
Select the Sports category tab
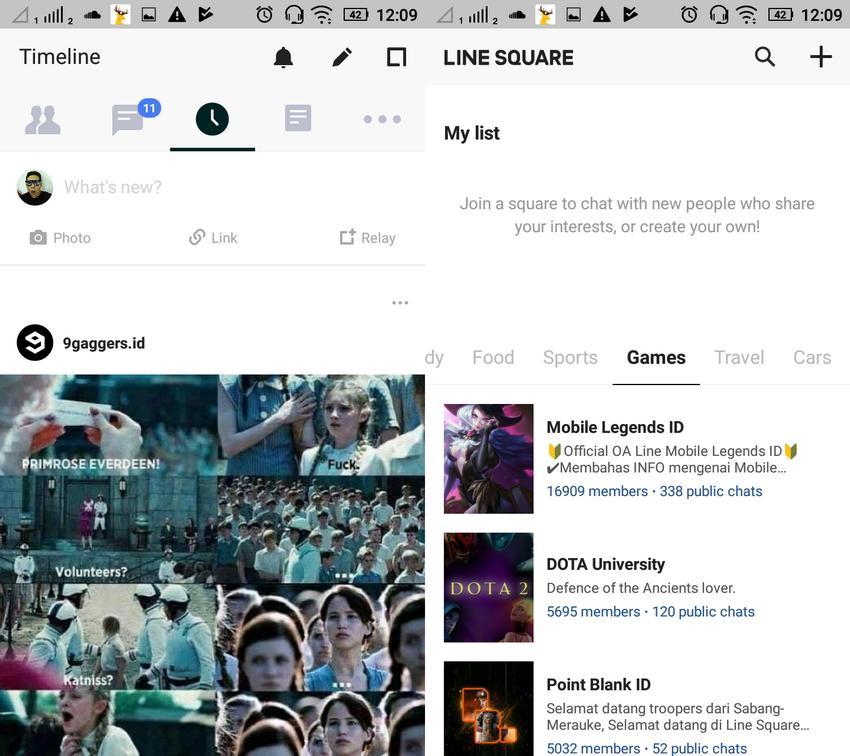(x=570, y=358)
